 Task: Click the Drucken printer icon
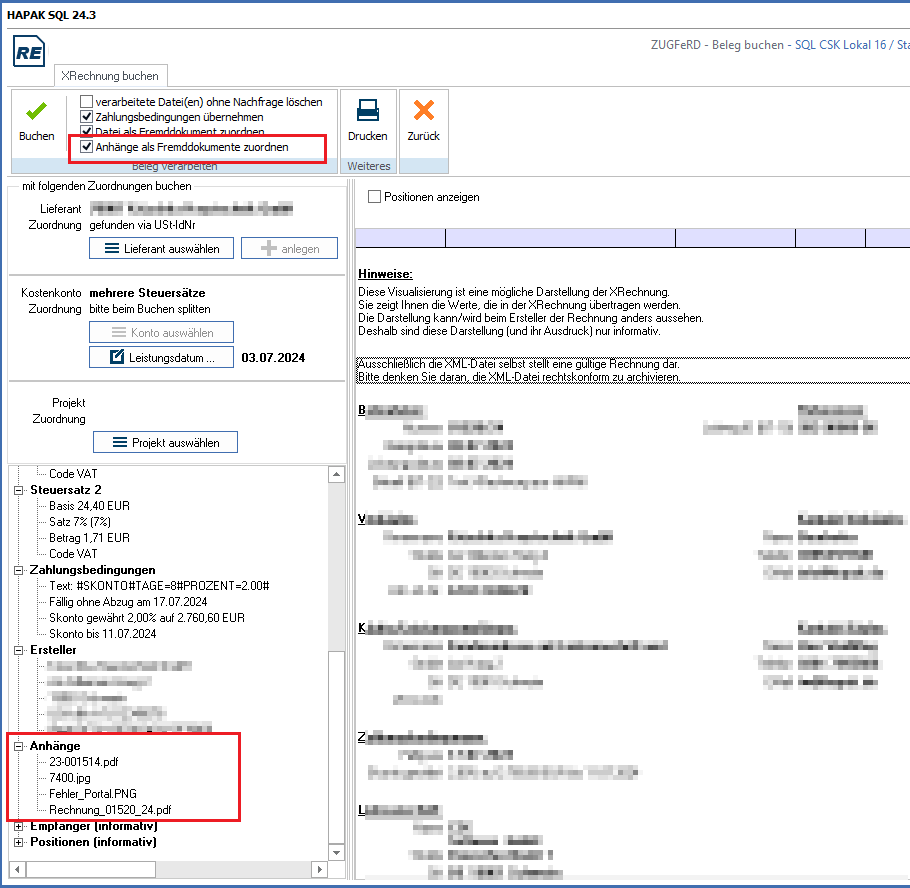click(367, 111)
